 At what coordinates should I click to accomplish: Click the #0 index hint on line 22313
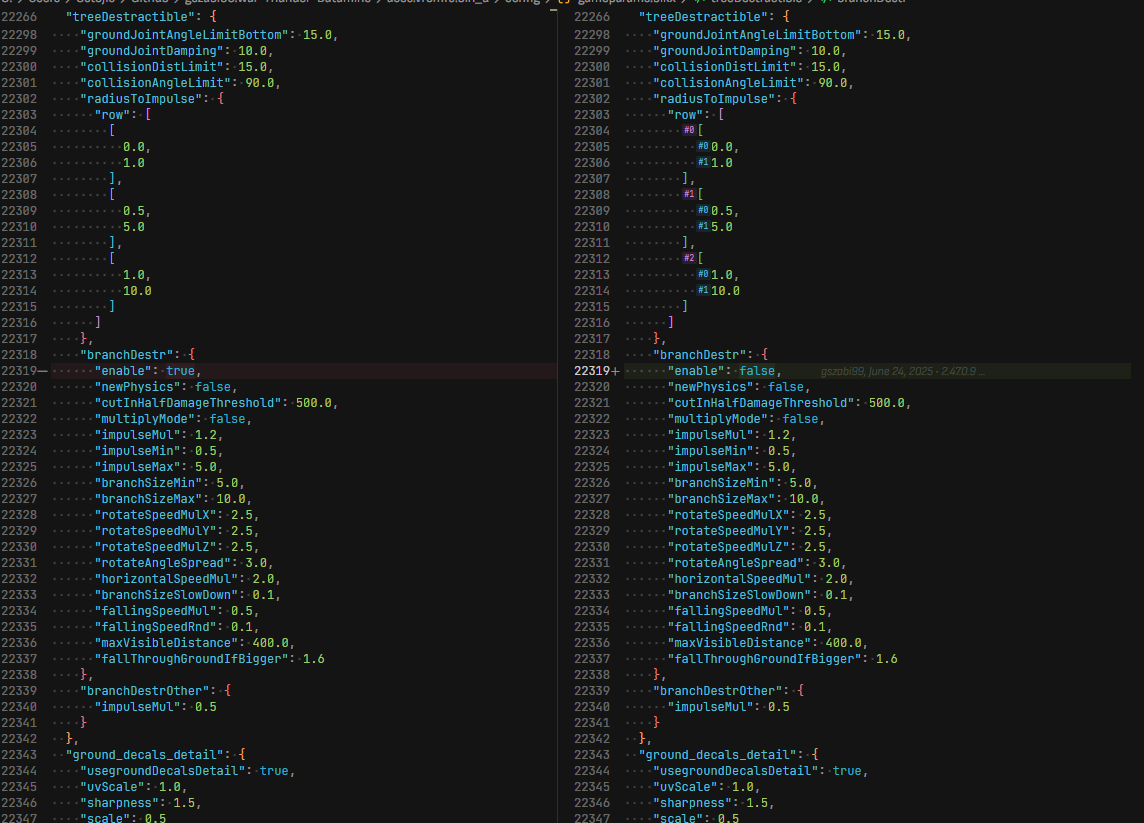tap(703, 274)
